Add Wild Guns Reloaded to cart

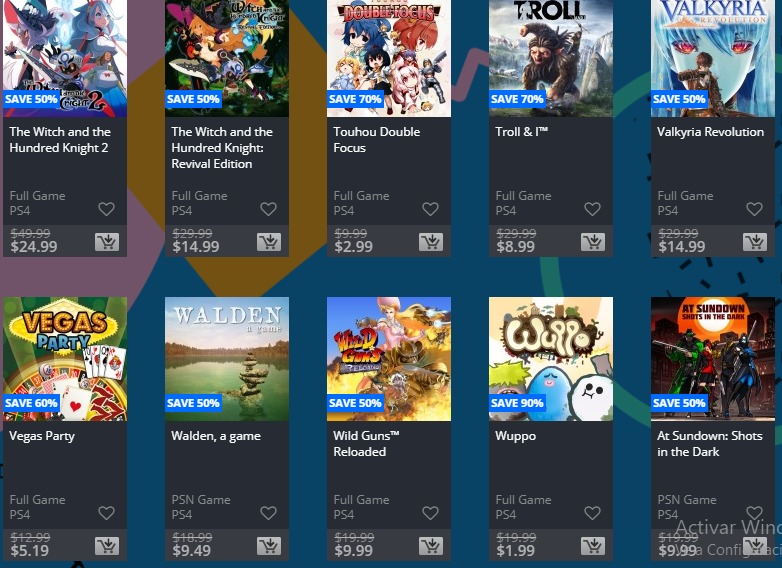431,547
